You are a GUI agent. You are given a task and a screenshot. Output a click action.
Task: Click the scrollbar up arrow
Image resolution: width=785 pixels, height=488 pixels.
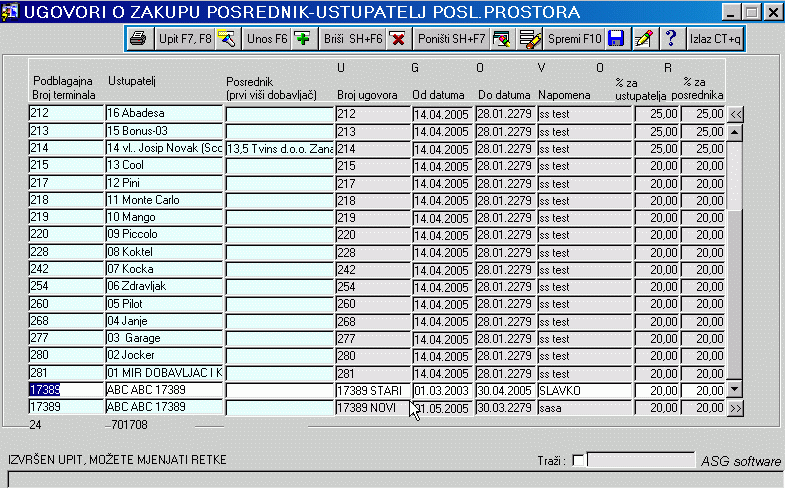734,133
